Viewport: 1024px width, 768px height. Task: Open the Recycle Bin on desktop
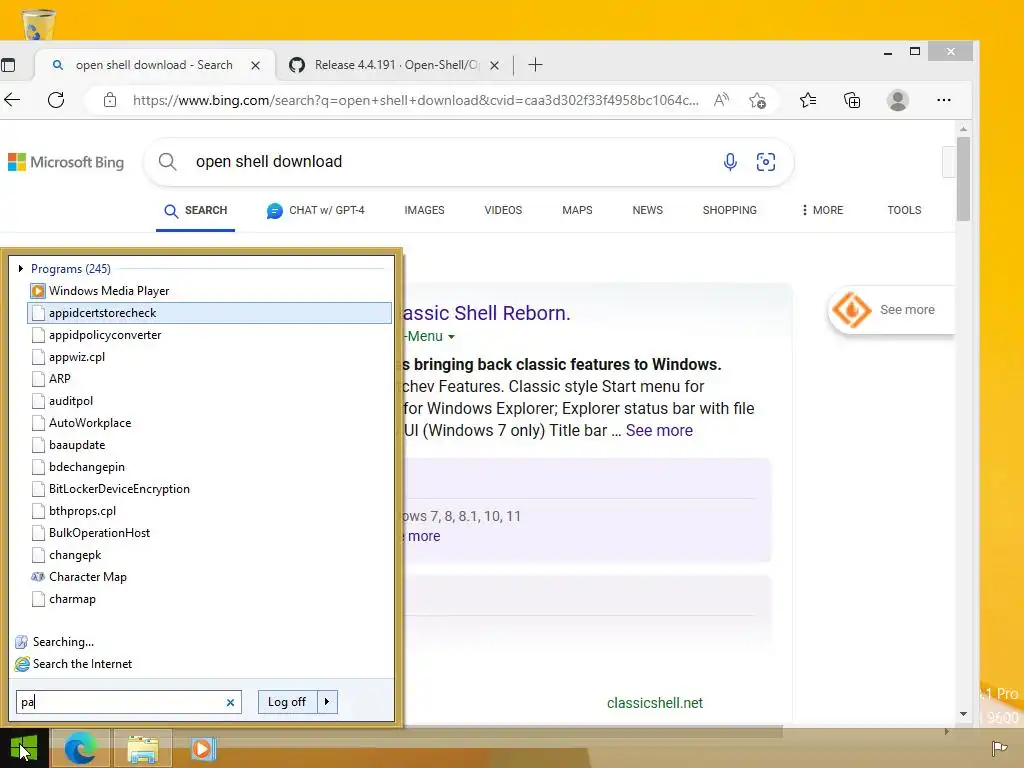pos(39,24)
